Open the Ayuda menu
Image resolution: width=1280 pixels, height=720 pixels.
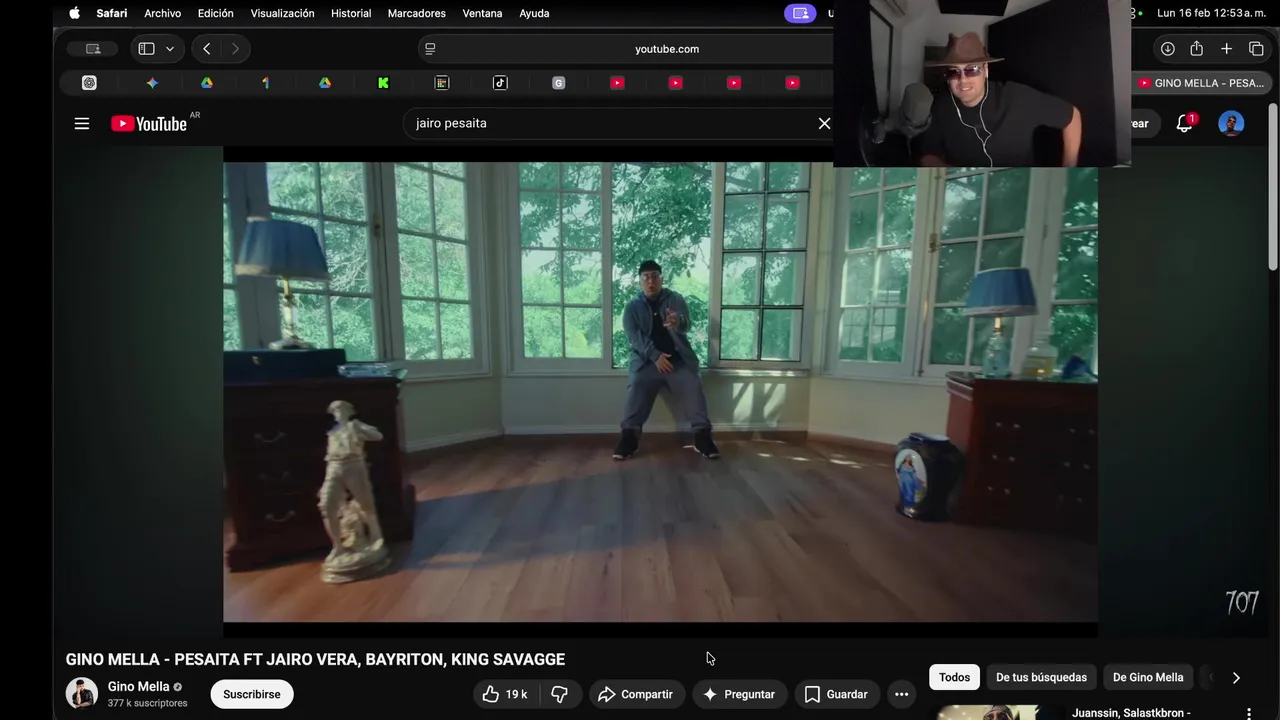pos(534,13)
